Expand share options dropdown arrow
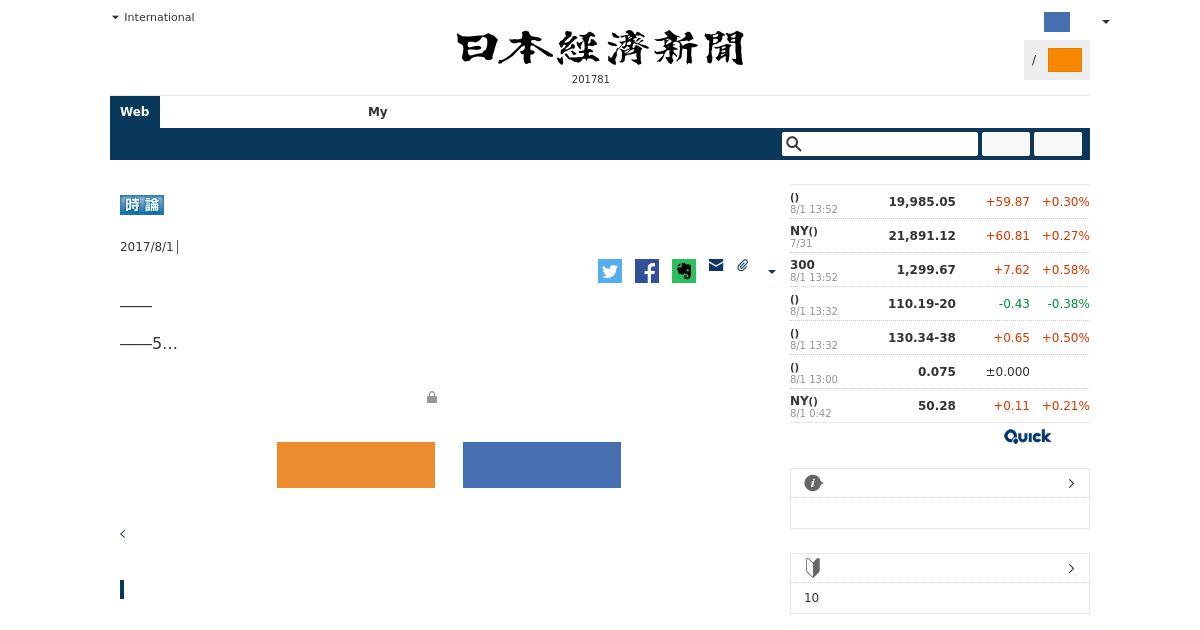Screen dimensions: 1200x630 tap(771, 271)
